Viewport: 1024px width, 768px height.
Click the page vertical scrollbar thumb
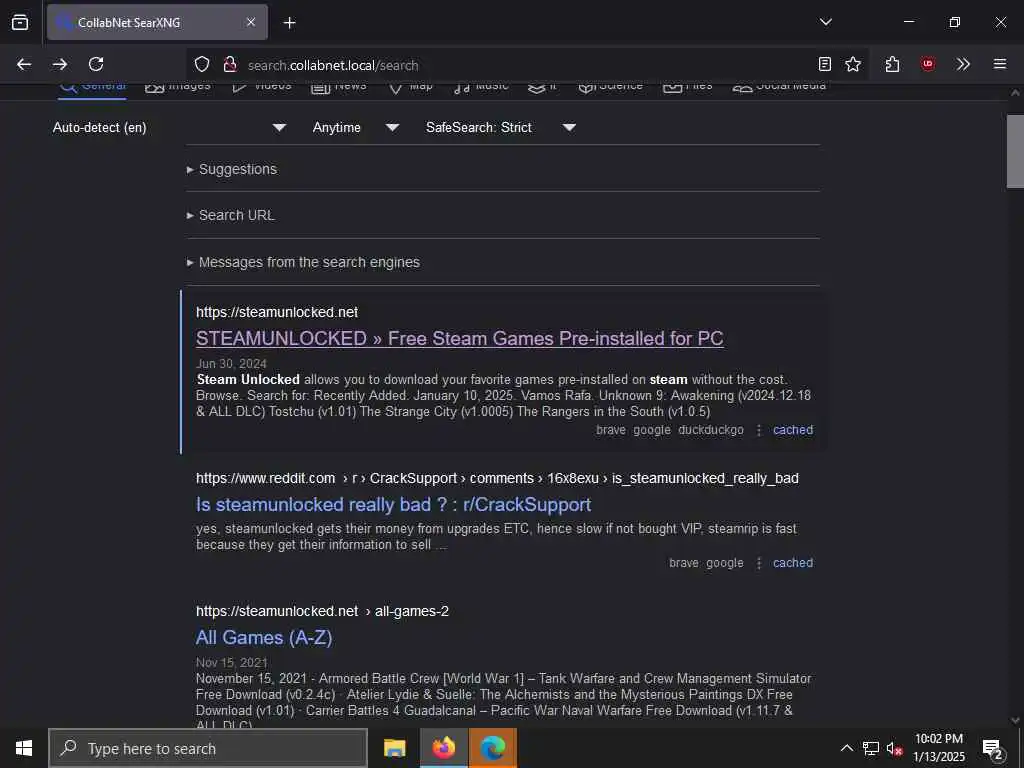(x=1015, y=151)
